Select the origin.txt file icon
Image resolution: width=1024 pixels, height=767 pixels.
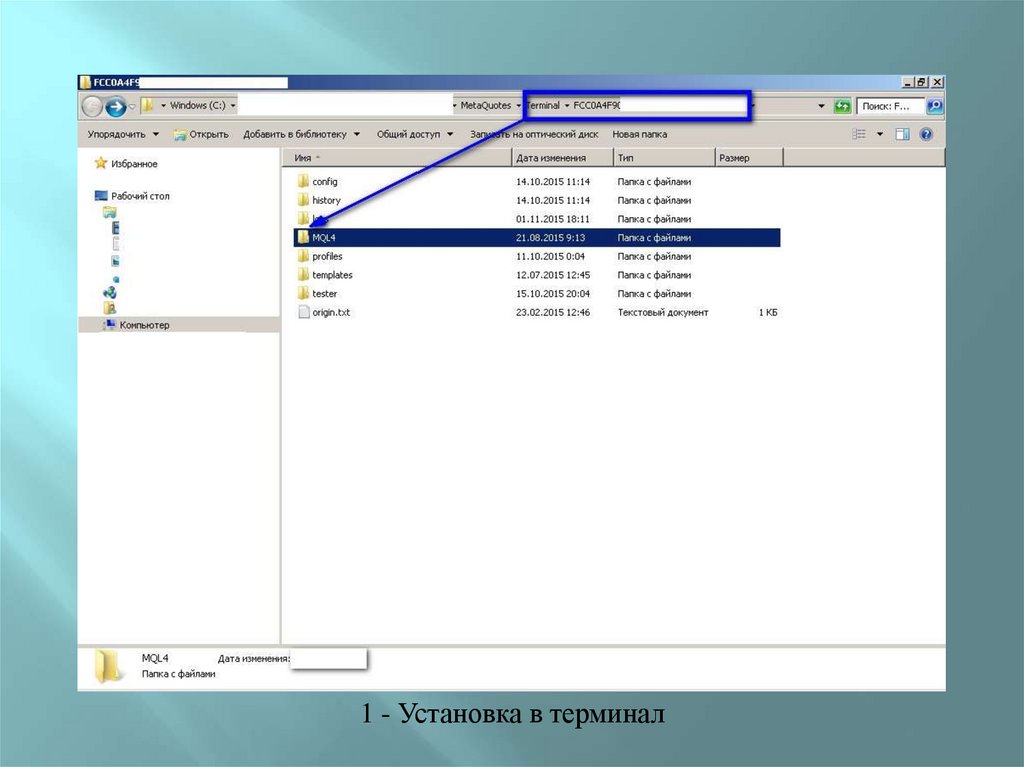[x=303, y=312]
